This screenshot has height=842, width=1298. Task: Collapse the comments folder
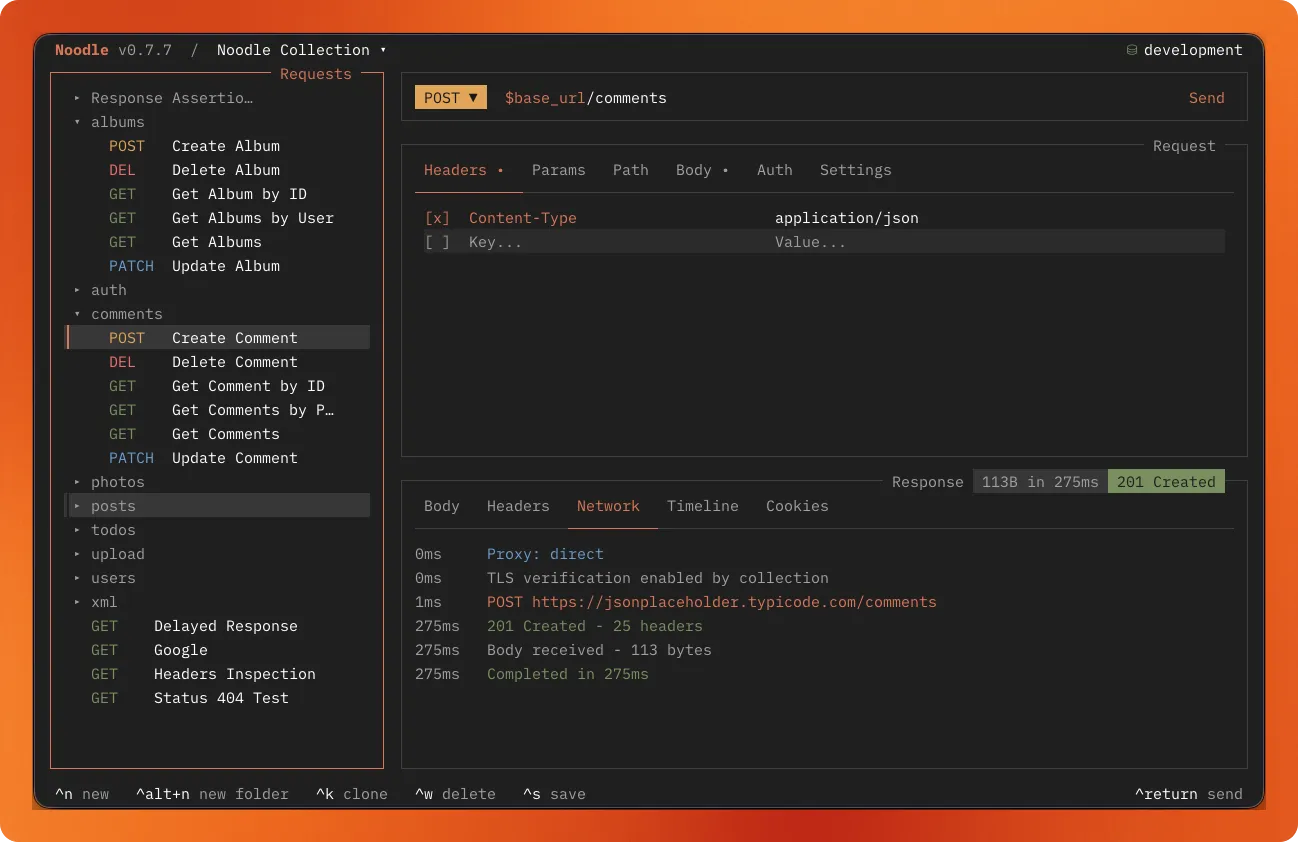pyautogui.click(x=118, y=314)
